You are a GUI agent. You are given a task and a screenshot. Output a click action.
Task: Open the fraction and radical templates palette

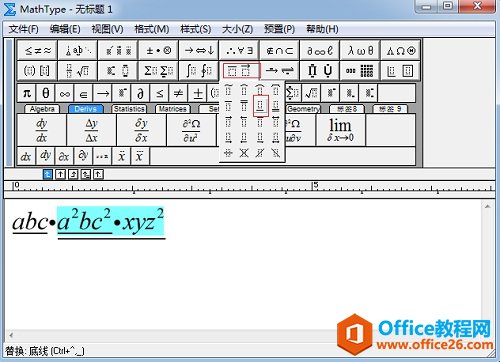point(78,70)
